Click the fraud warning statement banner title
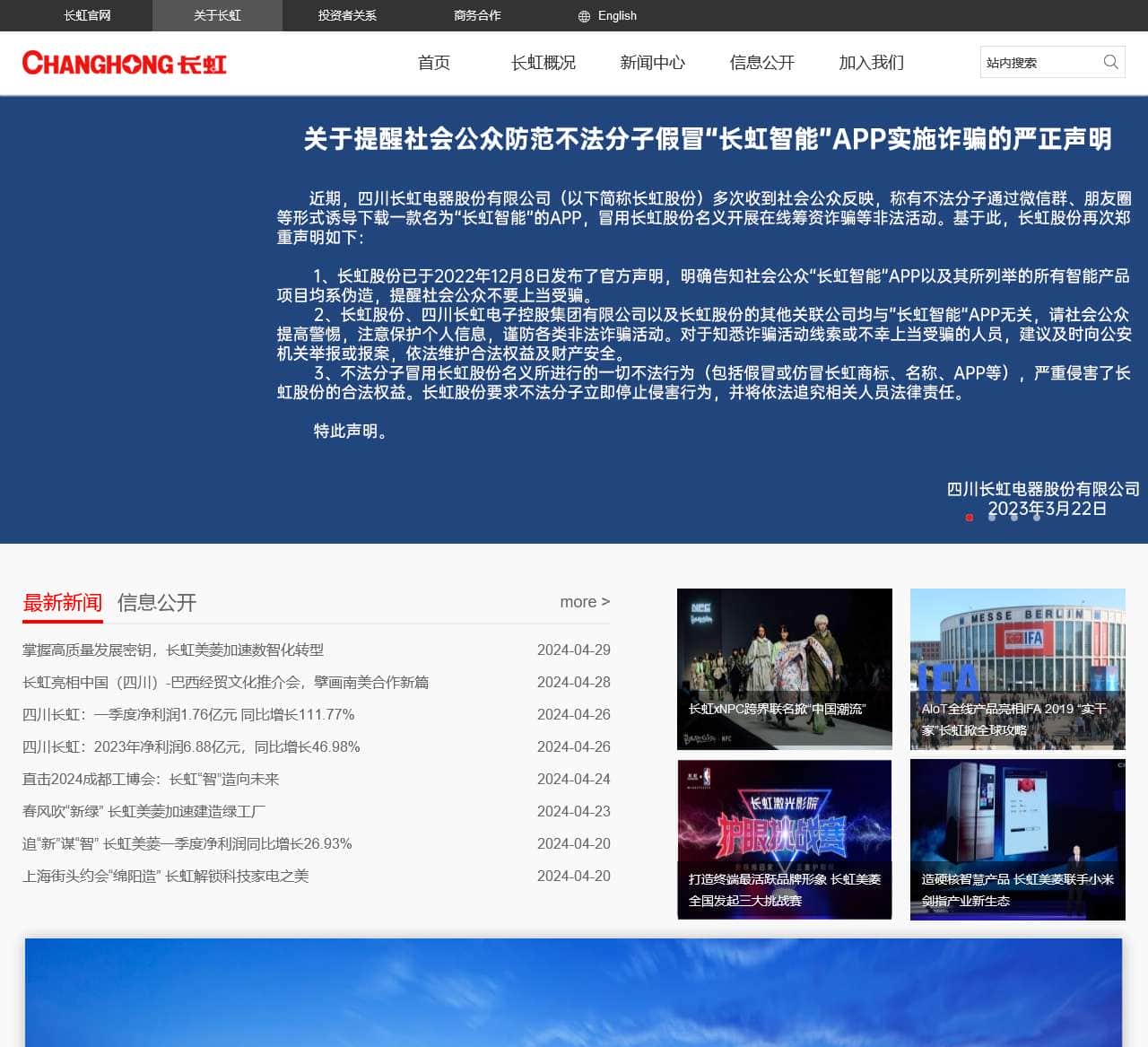1148x1047 pixels. pyautogui.click(x=708, y=139)
